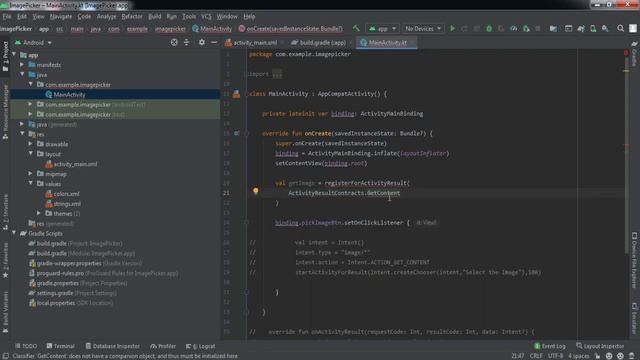This screenshot has width=640, height=360.
Task: Click the Make Project hammer icon
Action: coord(356,29)
